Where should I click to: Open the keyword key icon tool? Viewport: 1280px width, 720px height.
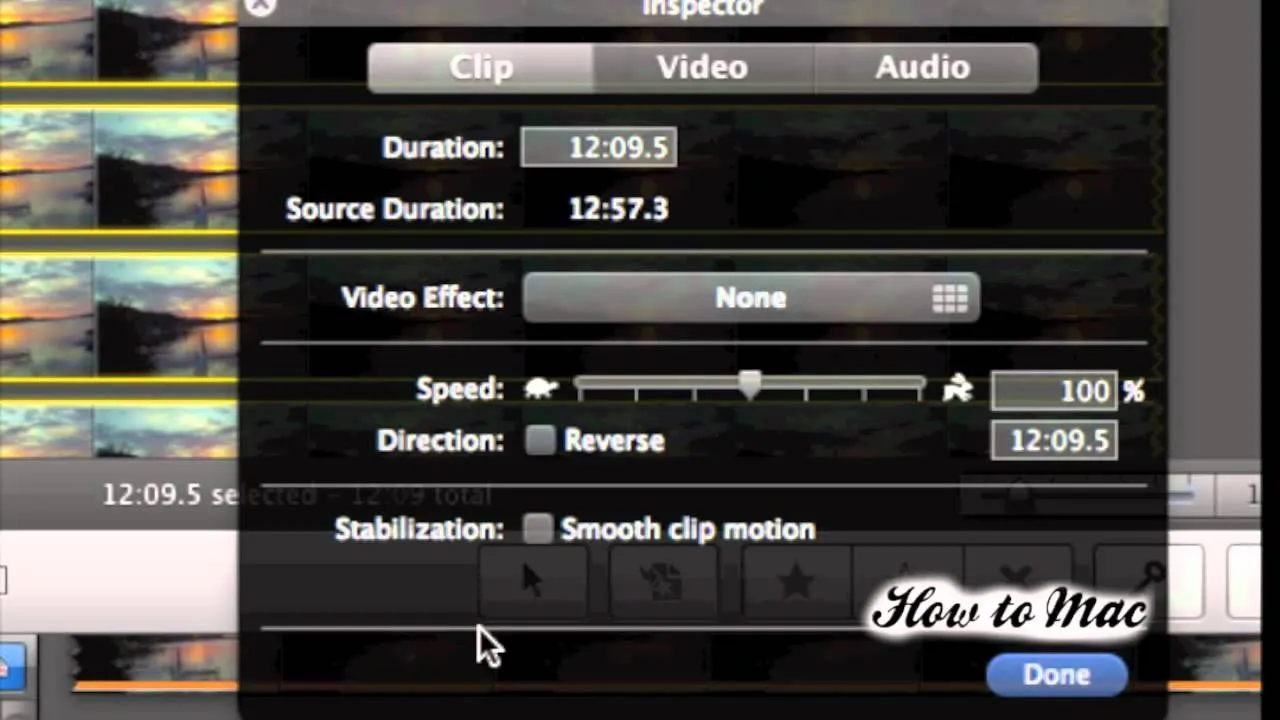(x=1150, y=578)
